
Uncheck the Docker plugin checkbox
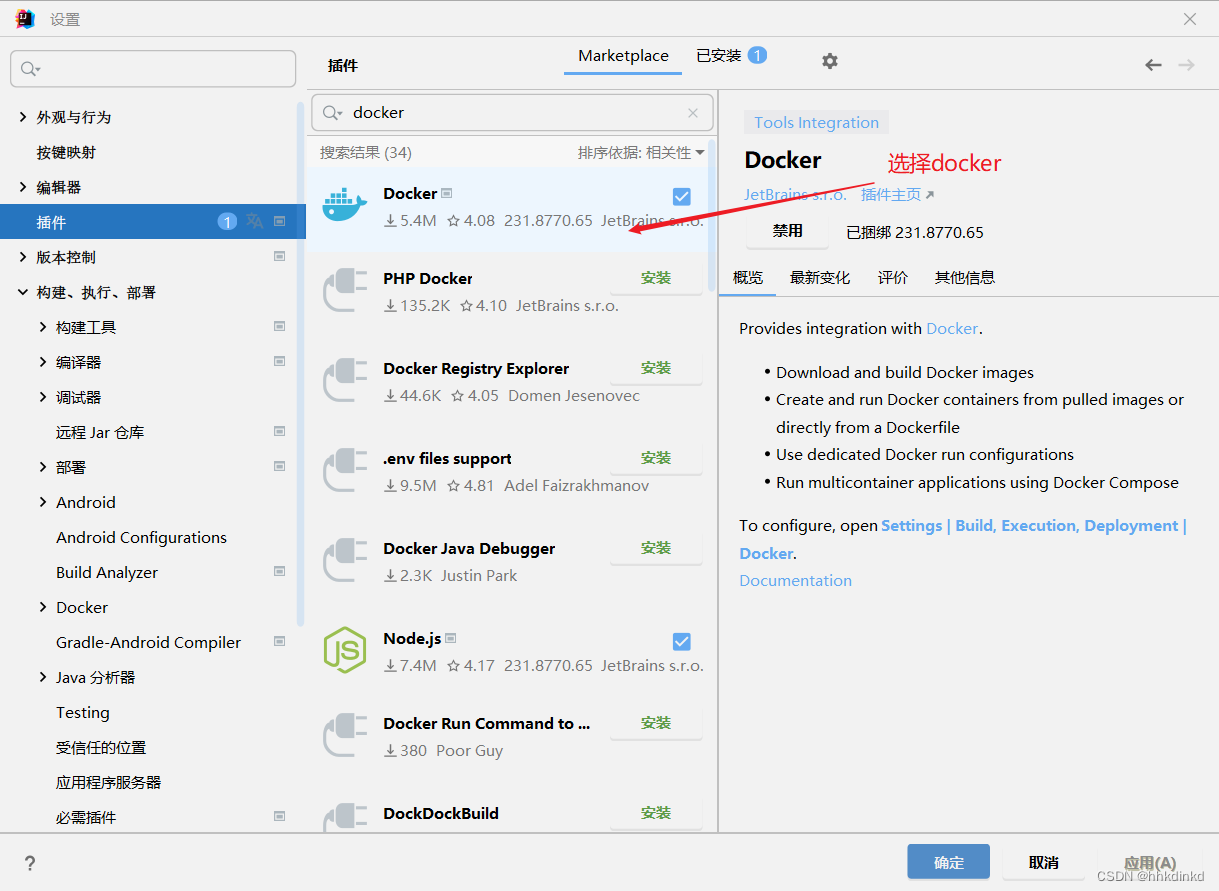tap(682, 197)
